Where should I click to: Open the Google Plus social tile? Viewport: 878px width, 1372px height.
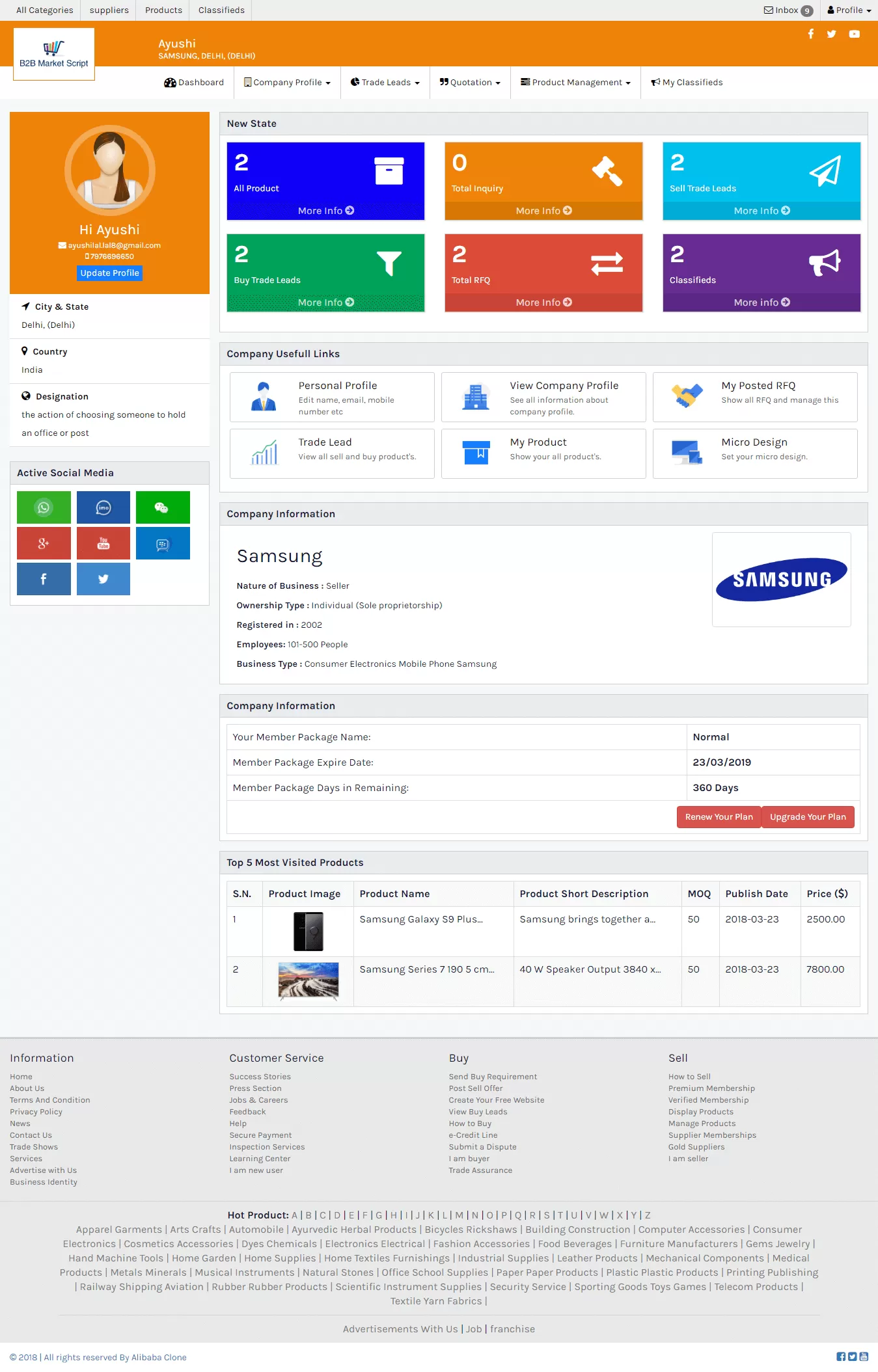pos(44,543)
